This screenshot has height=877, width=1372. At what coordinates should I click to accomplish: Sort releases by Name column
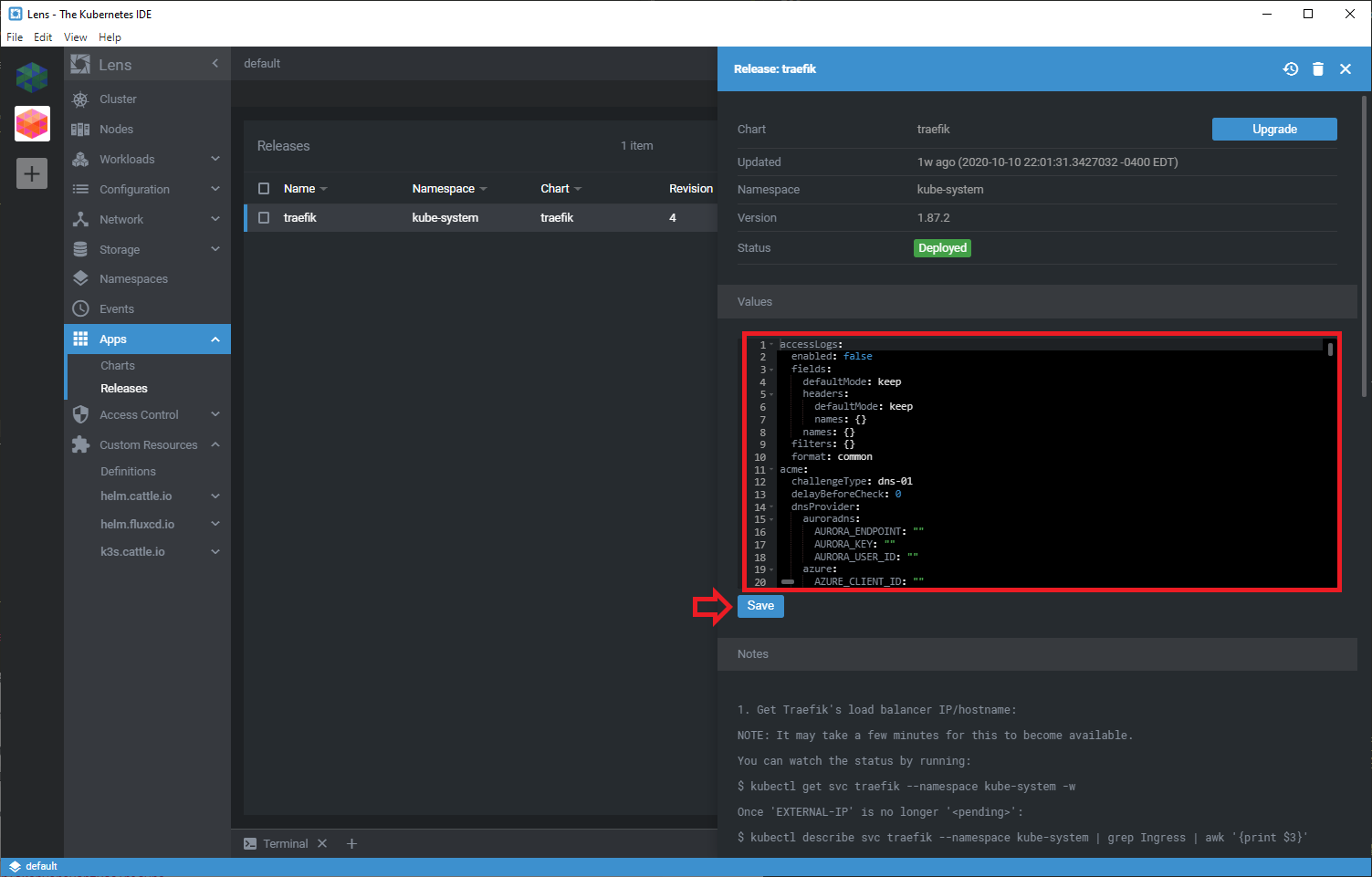coord(305,189)
